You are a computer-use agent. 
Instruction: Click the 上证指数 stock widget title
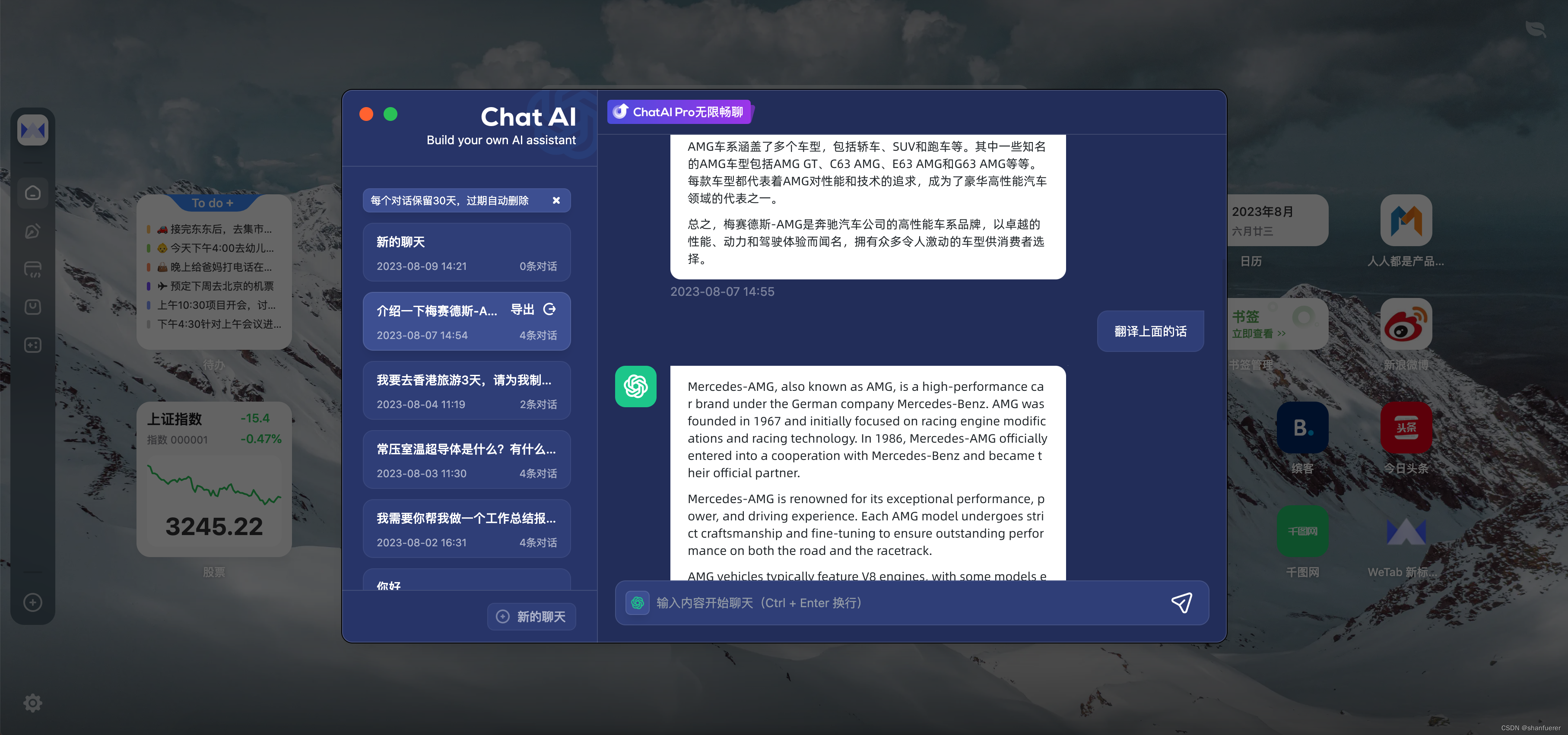(174, 418)
